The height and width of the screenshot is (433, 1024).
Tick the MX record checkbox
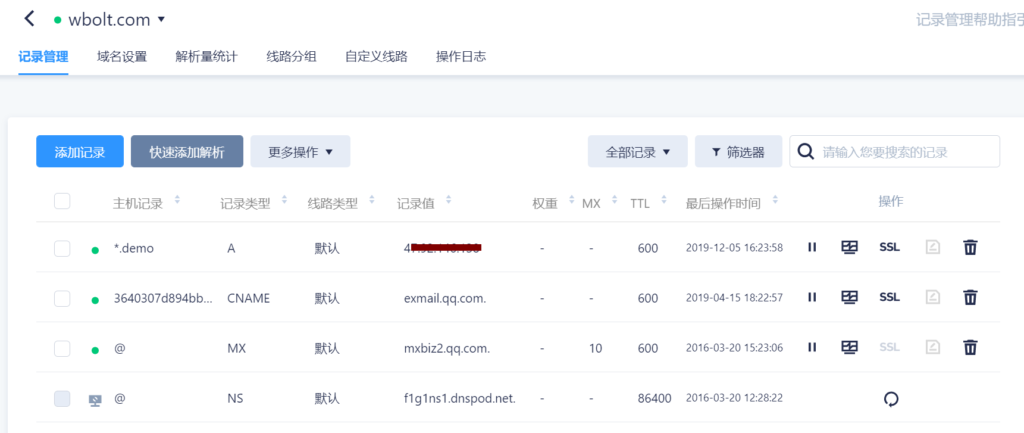pyautogui.click(x=62, y=348)
